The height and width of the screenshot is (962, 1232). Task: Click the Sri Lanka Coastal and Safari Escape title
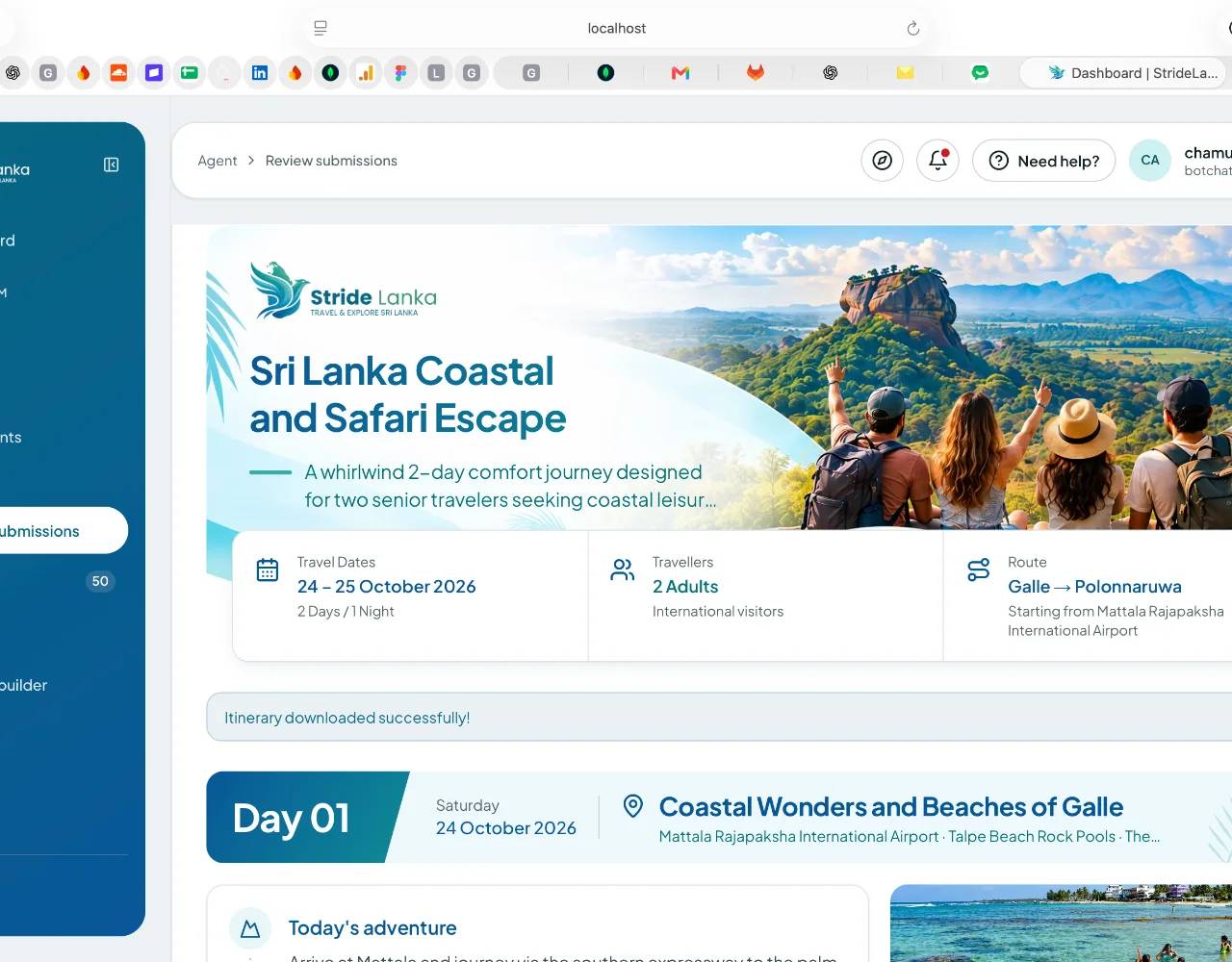point(408,394)
